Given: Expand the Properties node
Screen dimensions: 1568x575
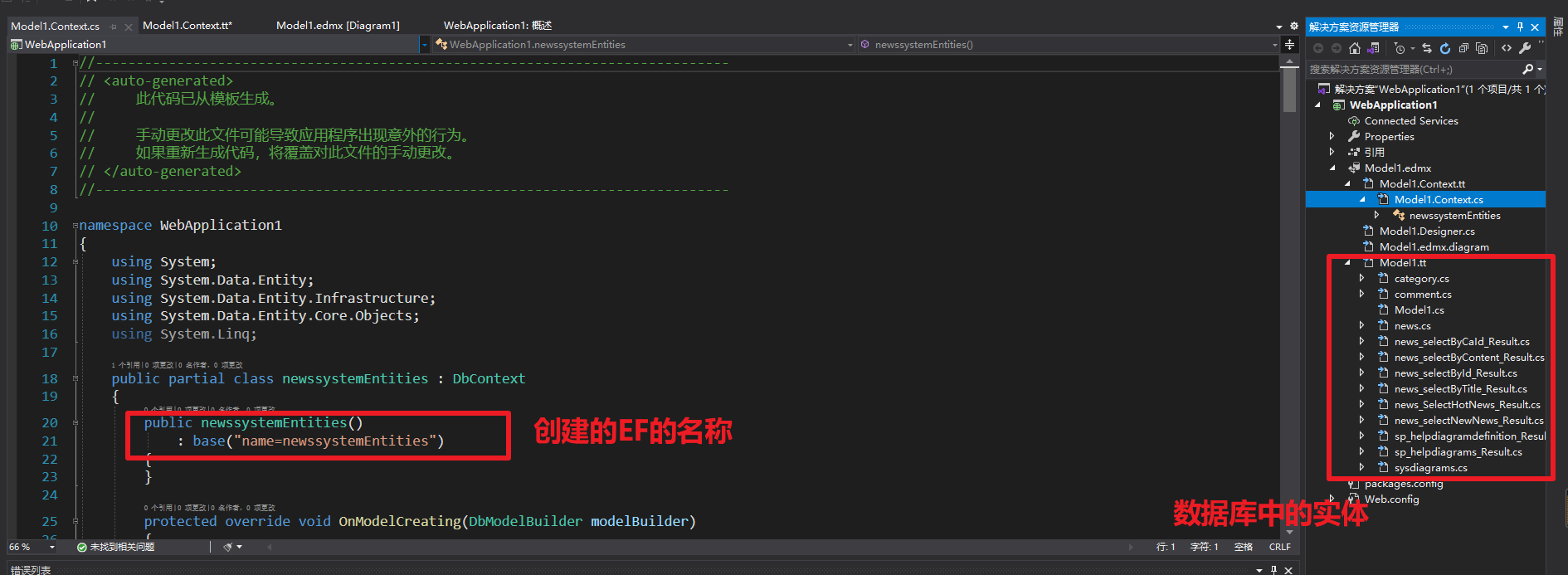Looking at the screenshot, I should click(1332, 137).
